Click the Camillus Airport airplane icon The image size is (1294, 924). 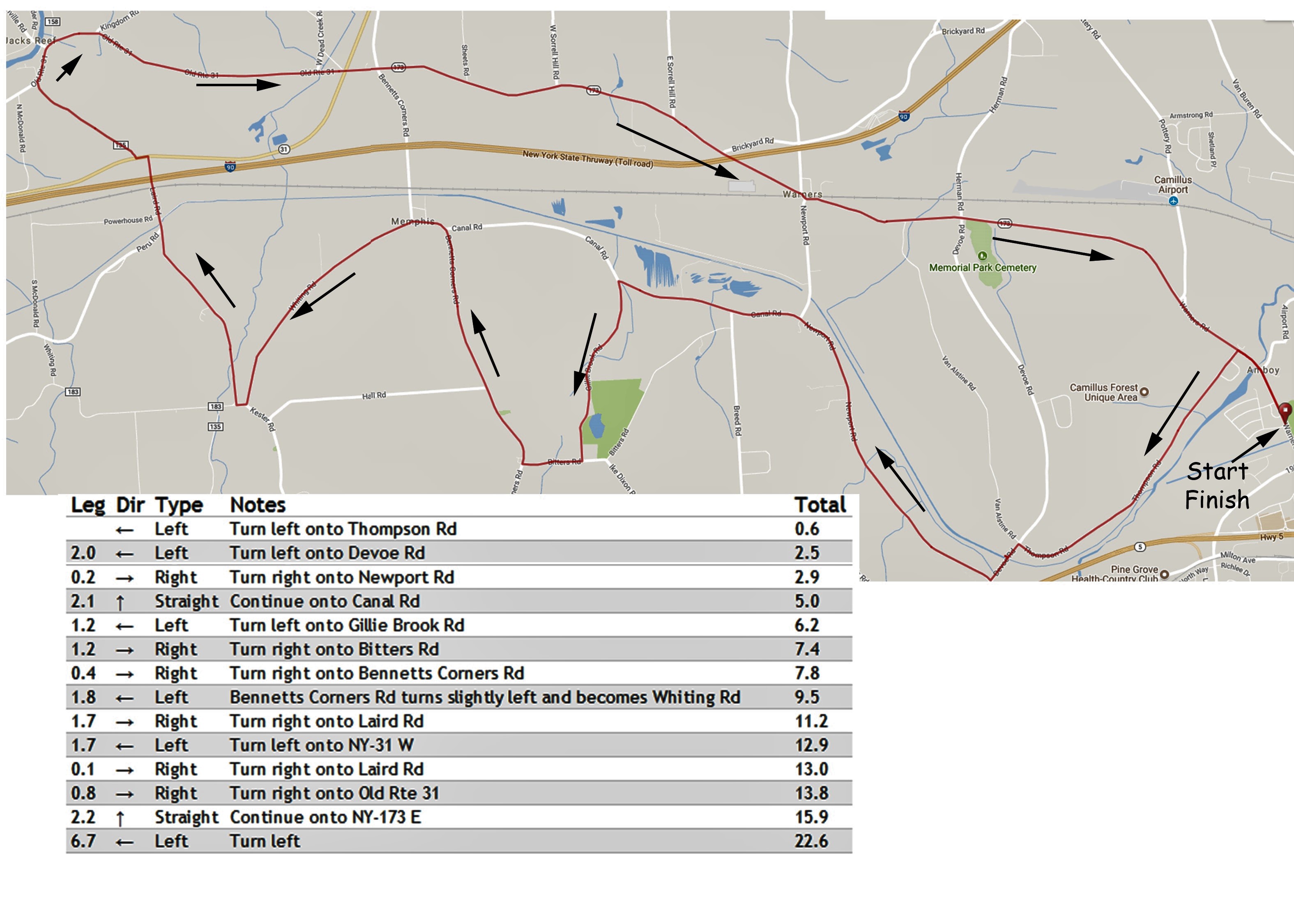1173,201
